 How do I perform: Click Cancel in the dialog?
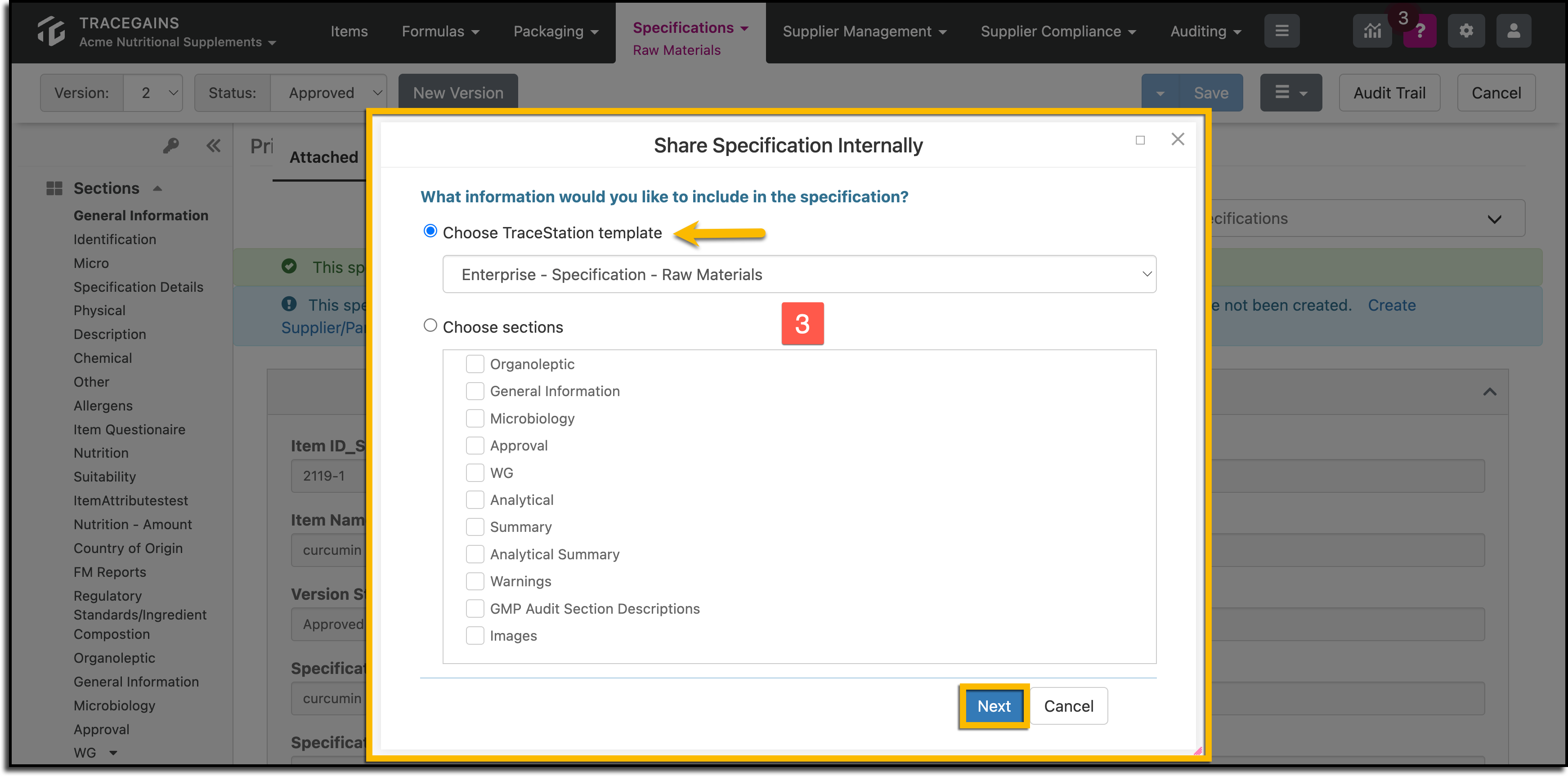click(1069, 706)
